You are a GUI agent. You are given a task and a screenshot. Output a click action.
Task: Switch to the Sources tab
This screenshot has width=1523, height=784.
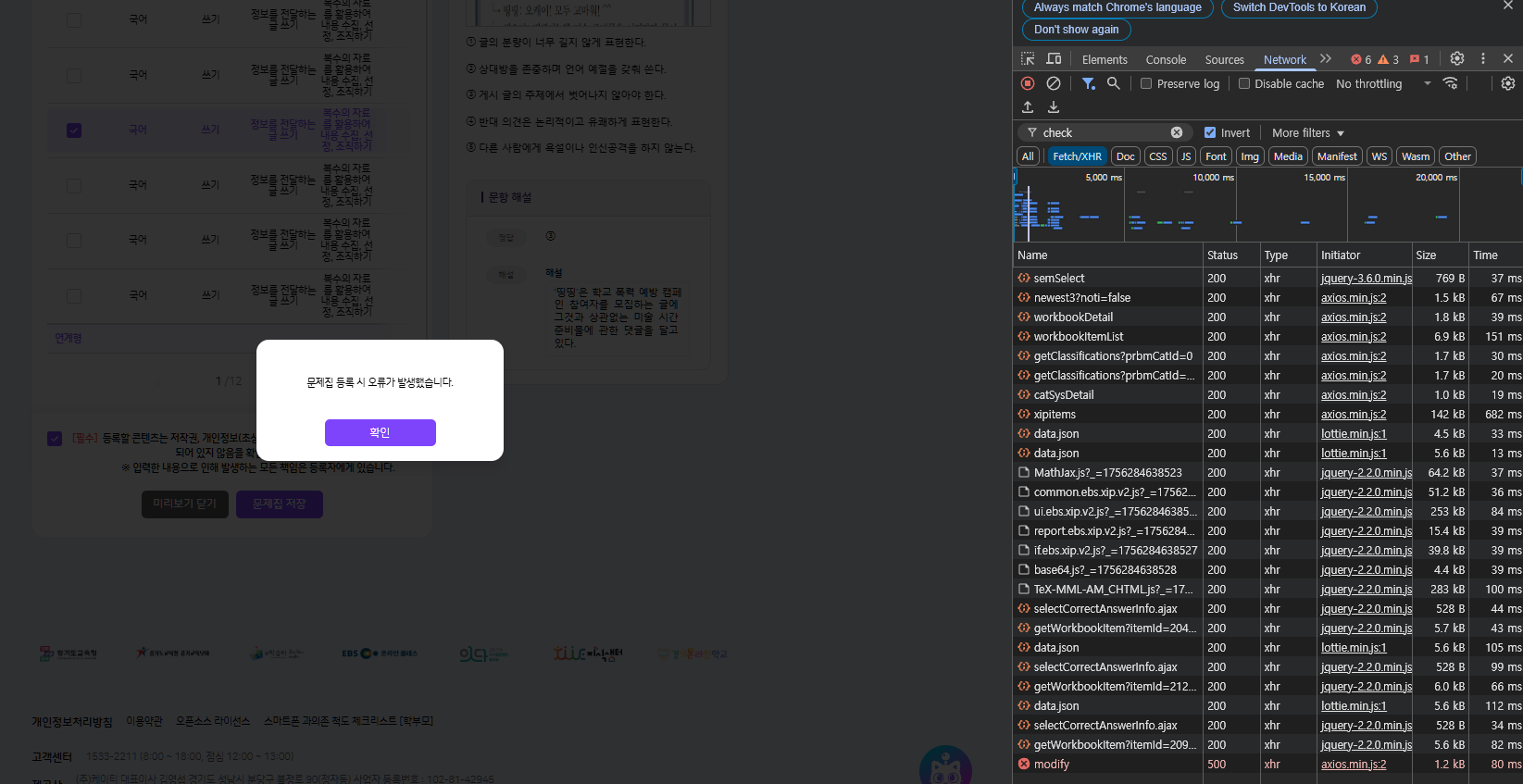[1224, 59]
